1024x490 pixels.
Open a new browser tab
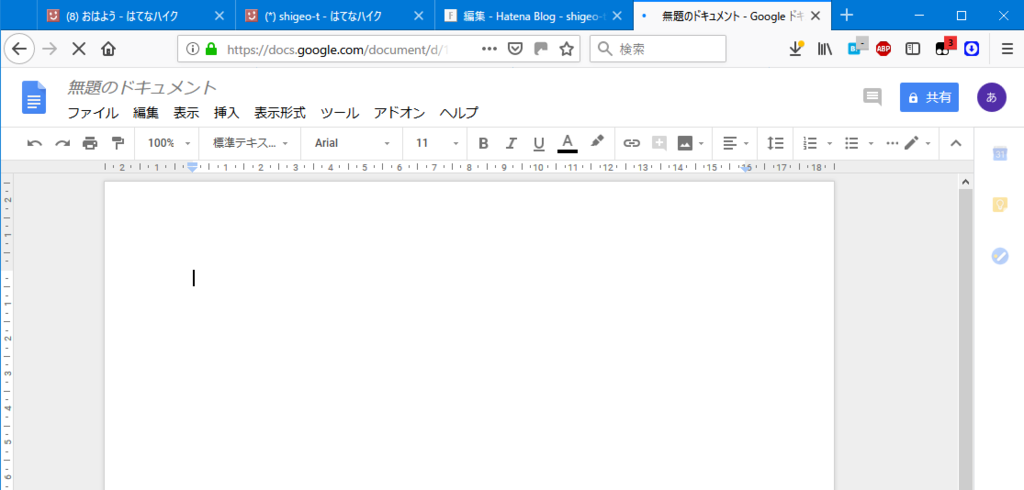(x=846, y=15)
